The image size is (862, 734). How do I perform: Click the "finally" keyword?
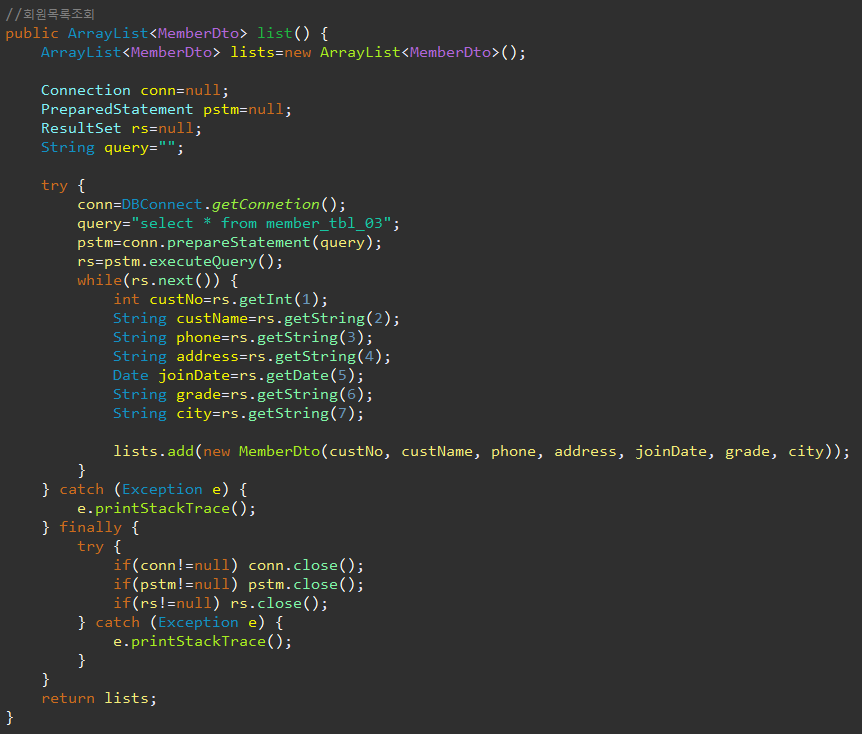click(x=90, y=528)
